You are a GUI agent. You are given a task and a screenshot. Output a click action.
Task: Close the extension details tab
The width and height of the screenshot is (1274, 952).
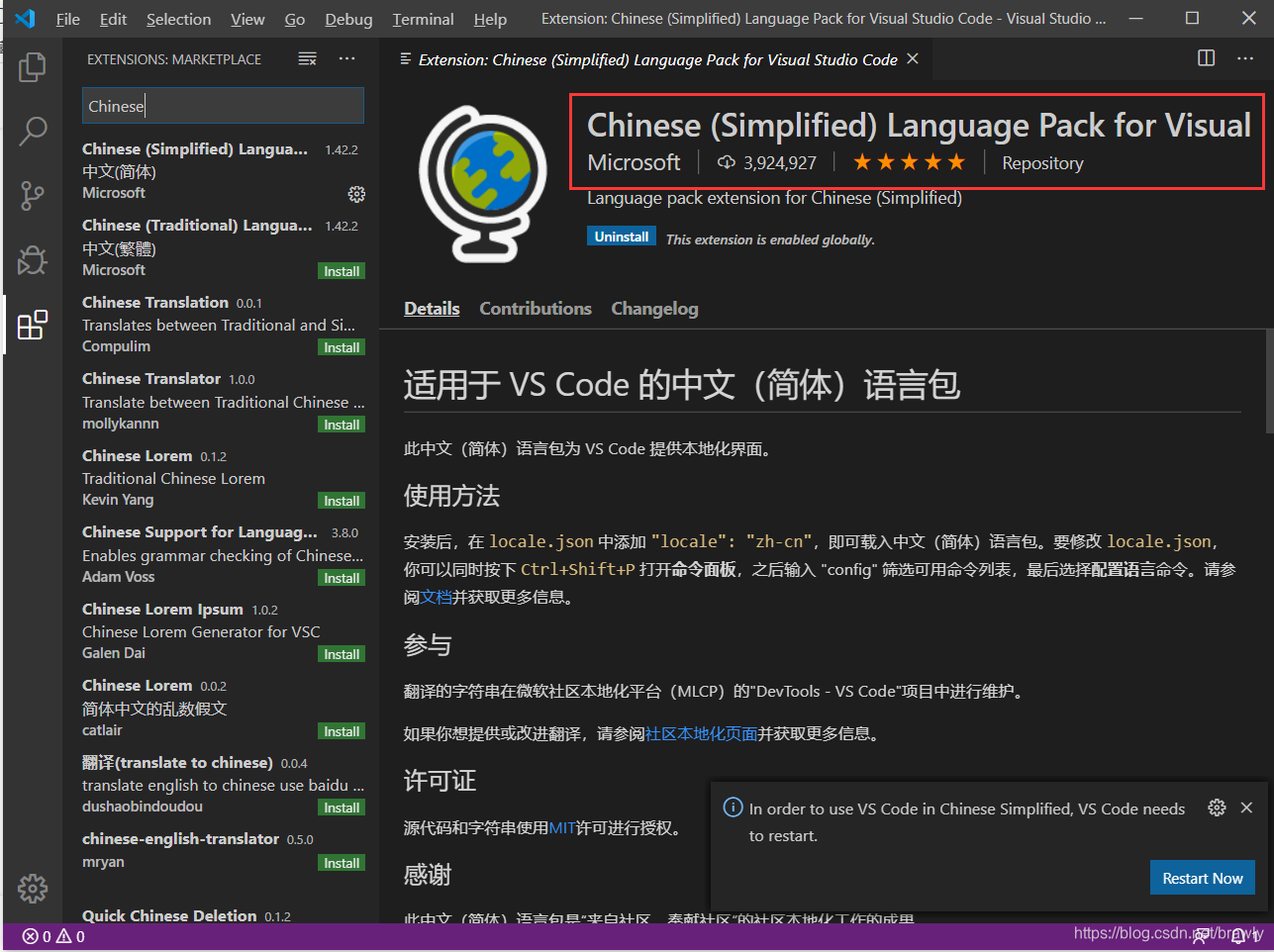913,59
